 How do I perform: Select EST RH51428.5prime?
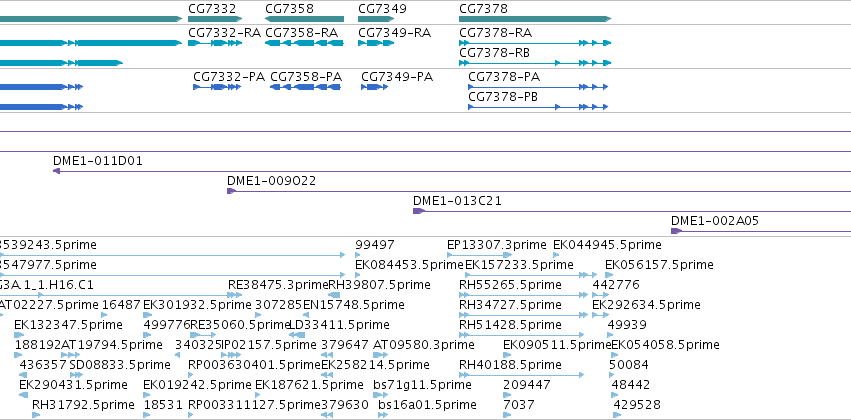(510, 325)
